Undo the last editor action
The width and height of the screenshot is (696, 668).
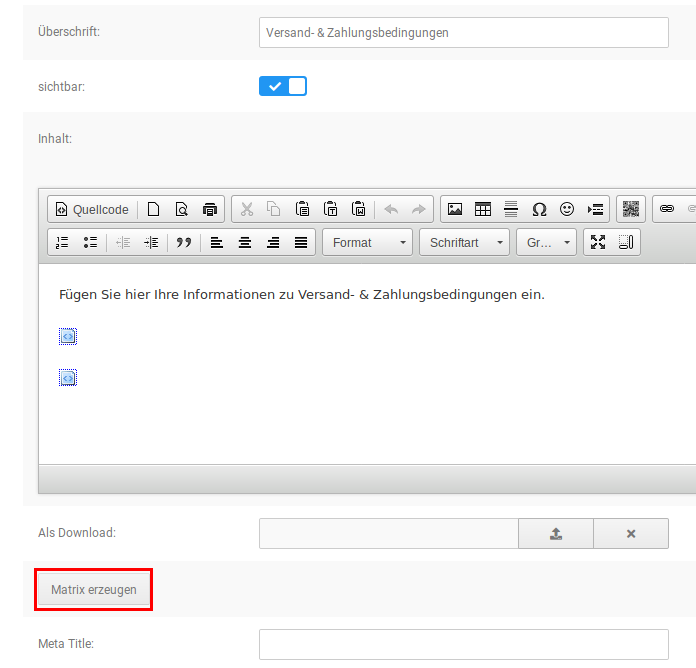(391, 209)
